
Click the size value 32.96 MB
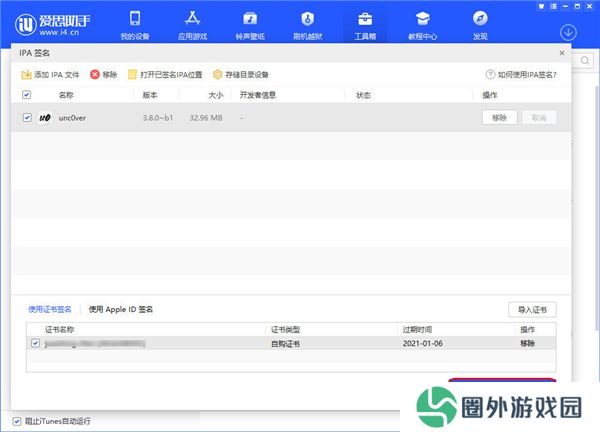click(x=206, y=118)
